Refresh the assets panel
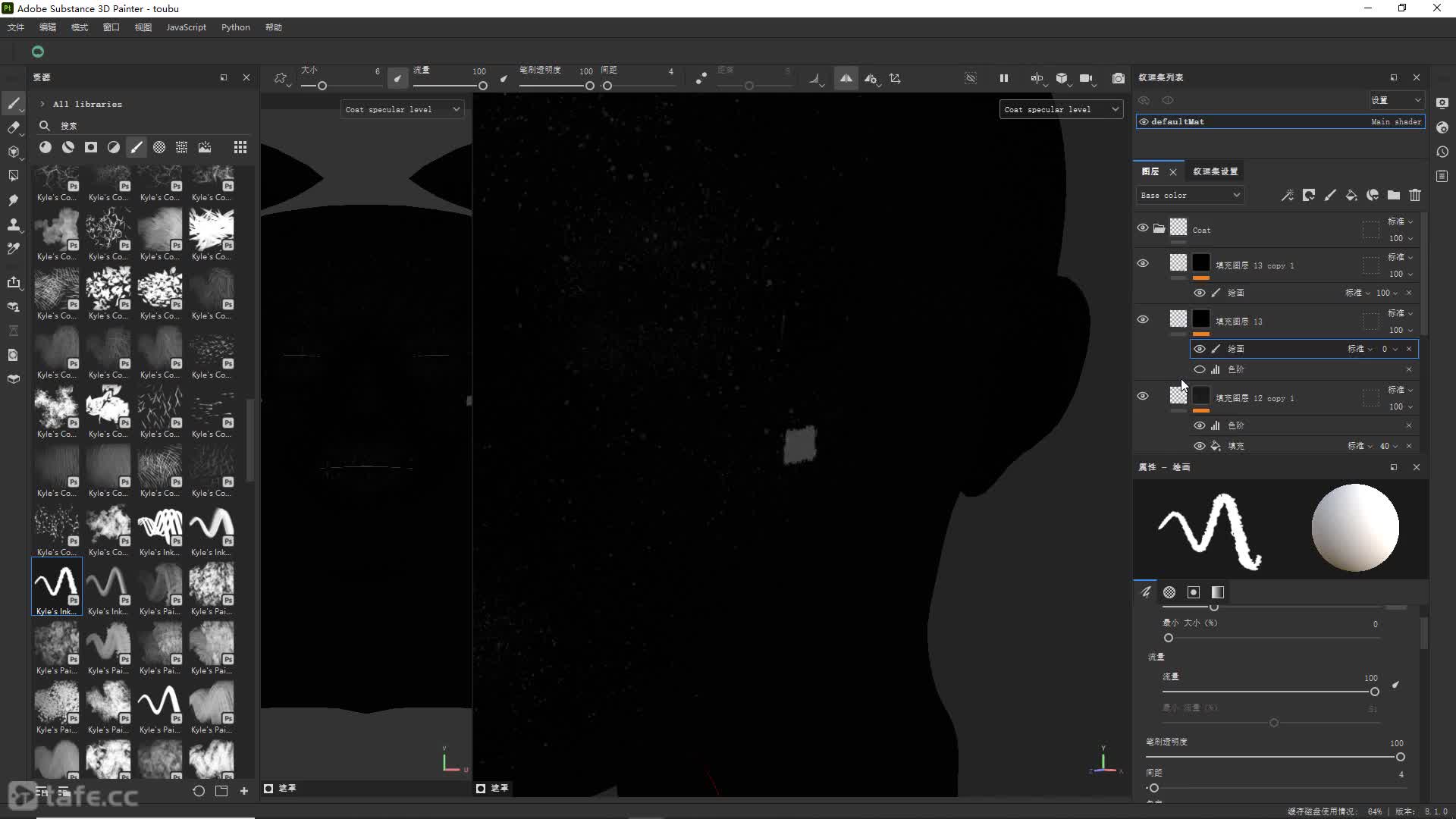 [x=199, y=791]
